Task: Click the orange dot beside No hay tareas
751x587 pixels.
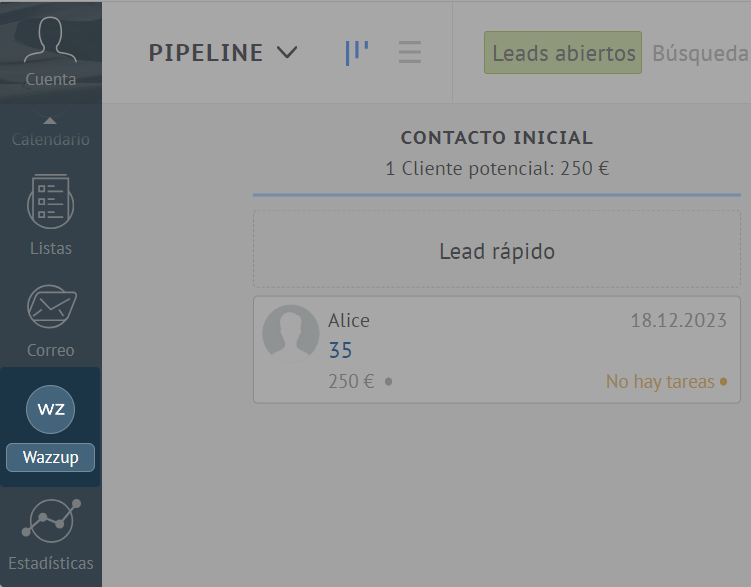Action: 723,382
